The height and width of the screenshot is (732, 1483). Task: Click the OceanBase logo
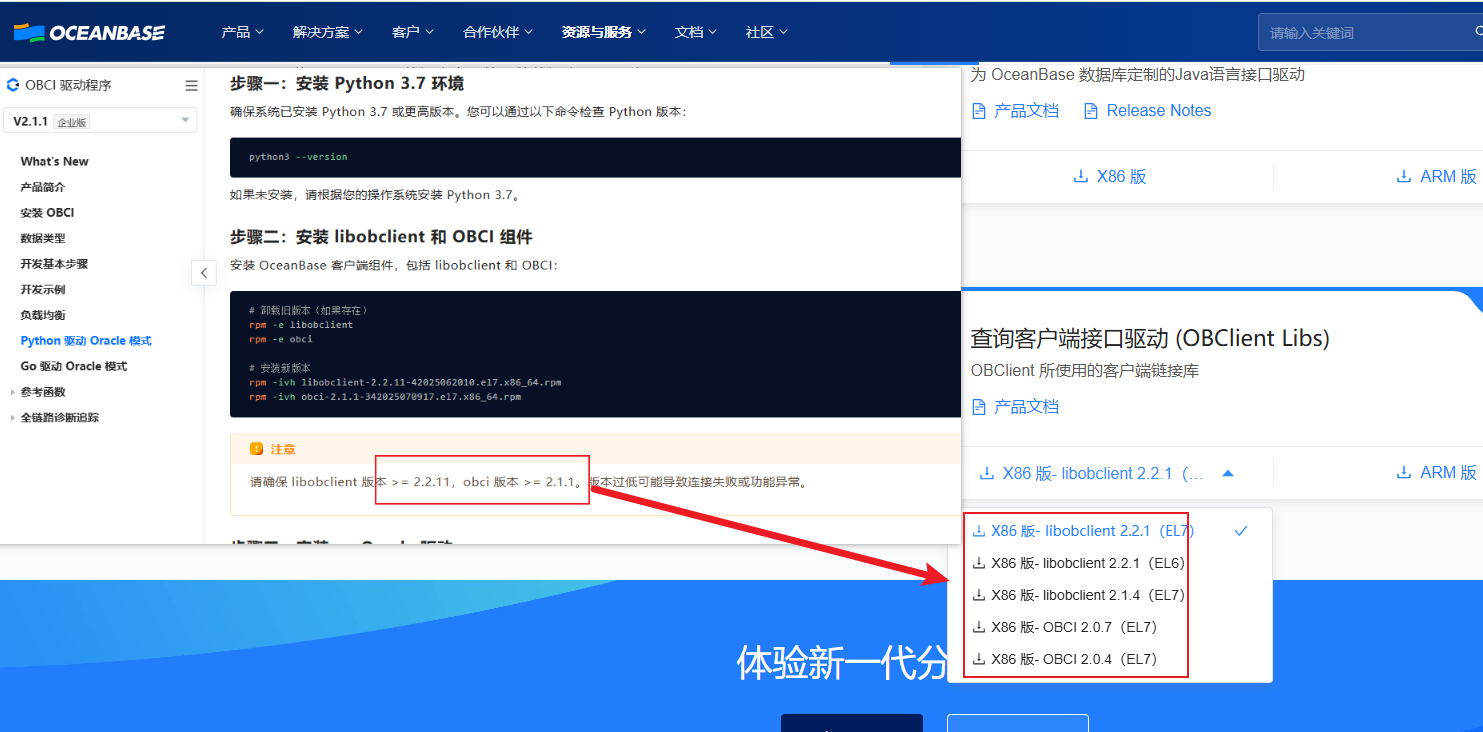click(89, 32)
